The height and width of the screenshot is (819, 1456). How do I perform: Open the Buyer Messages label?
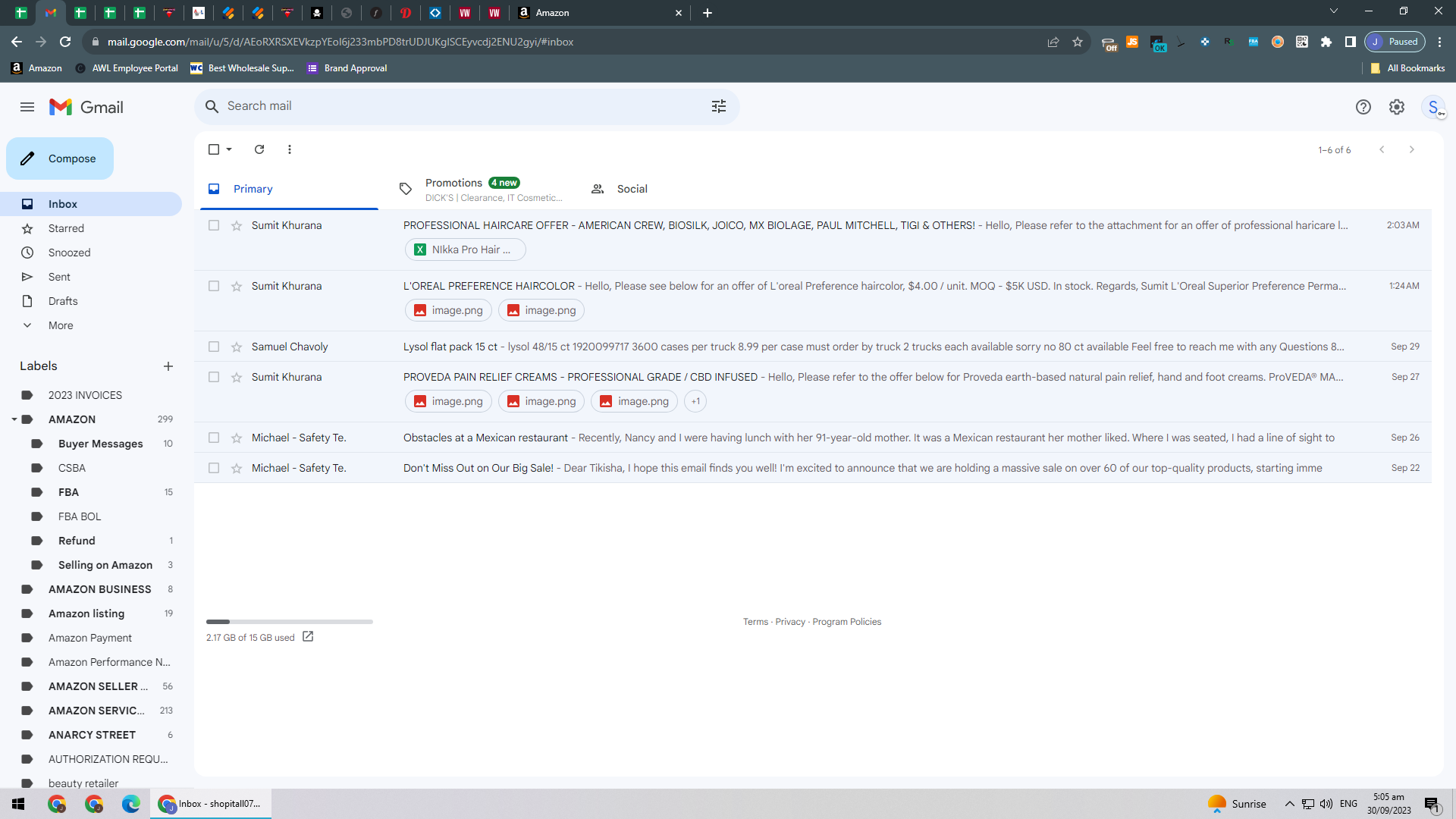click(100, 444)
